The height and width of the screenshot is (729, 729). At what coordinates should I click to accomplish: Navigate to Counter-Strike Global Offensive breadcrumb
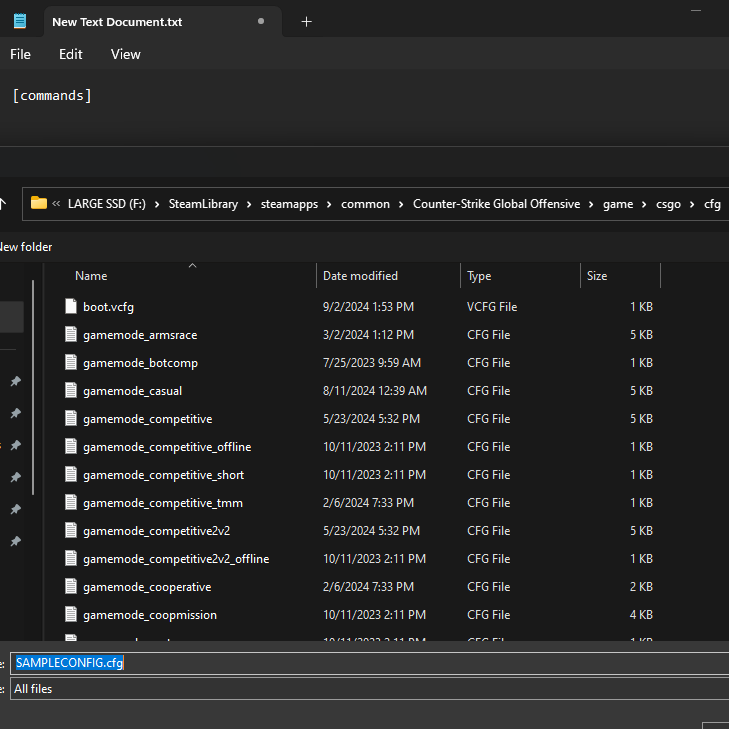(497, 204)
